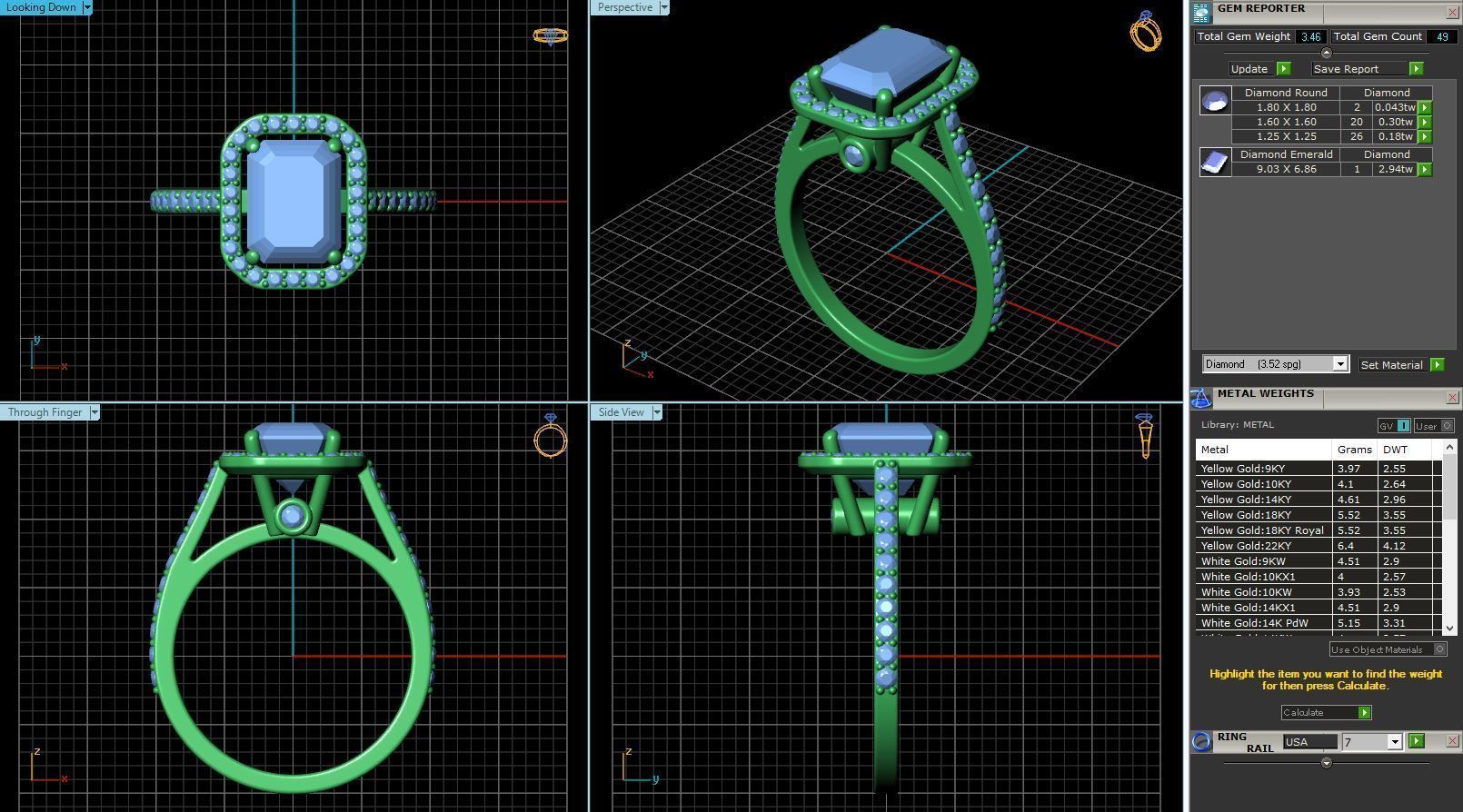Click the DWT column header

click(x=1405, y=450)
